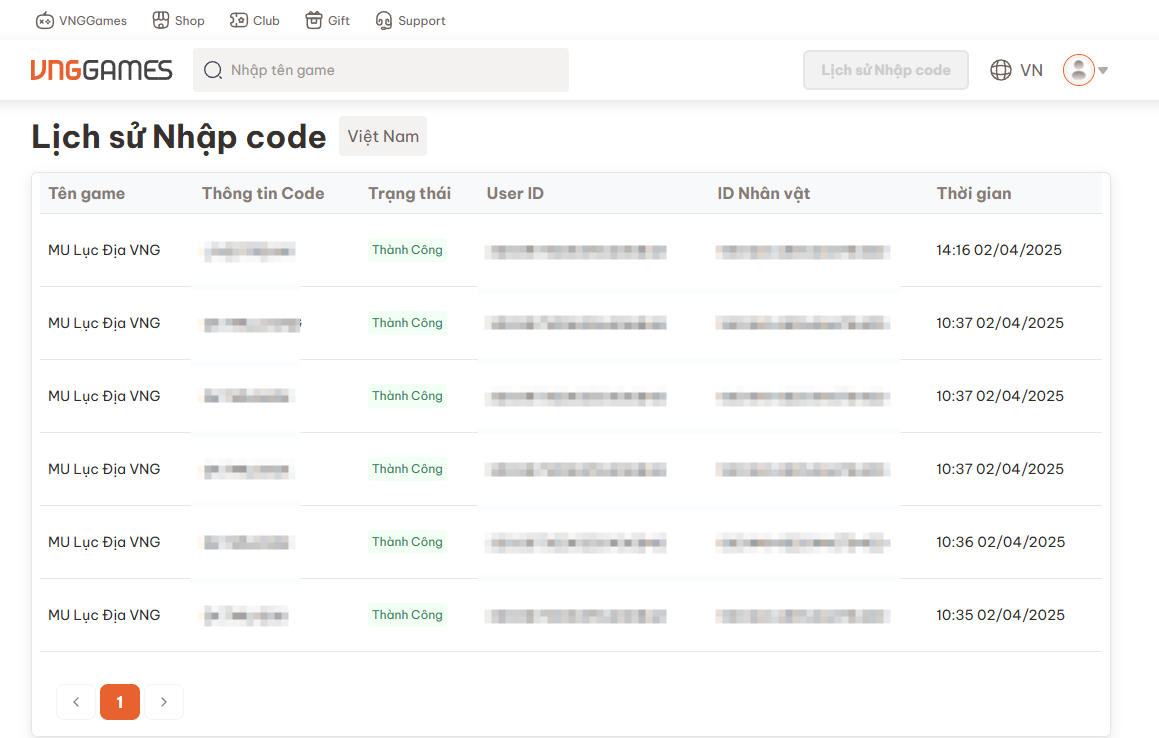Viewport: 1159px width, 738px height.
Task: Select page 1 in pagination
Action: [120, 702]
